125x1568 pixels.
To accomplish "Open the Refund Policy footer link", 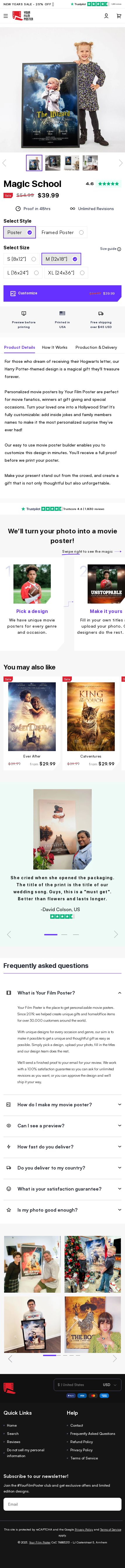I will click(81, 1441).
